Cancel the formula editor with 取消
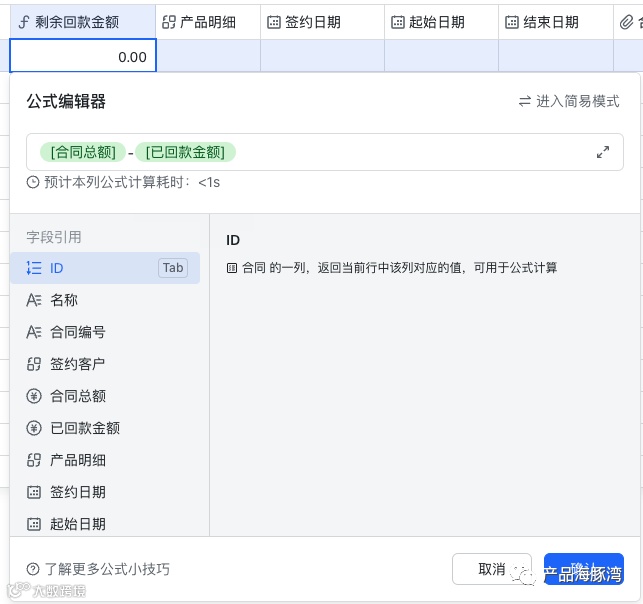Image resolution: width=643 pixels, height=604 pixels. [492, 569]
